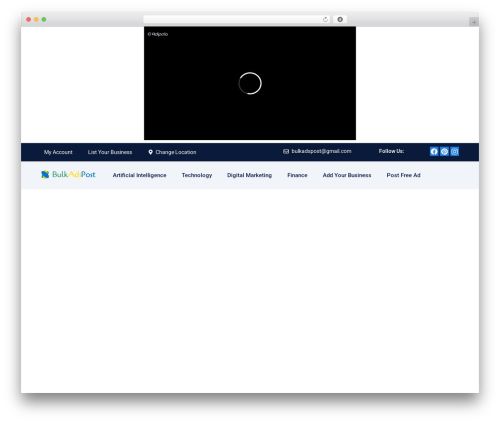Minimize browser with yellow button

click(x=36, y=19)
